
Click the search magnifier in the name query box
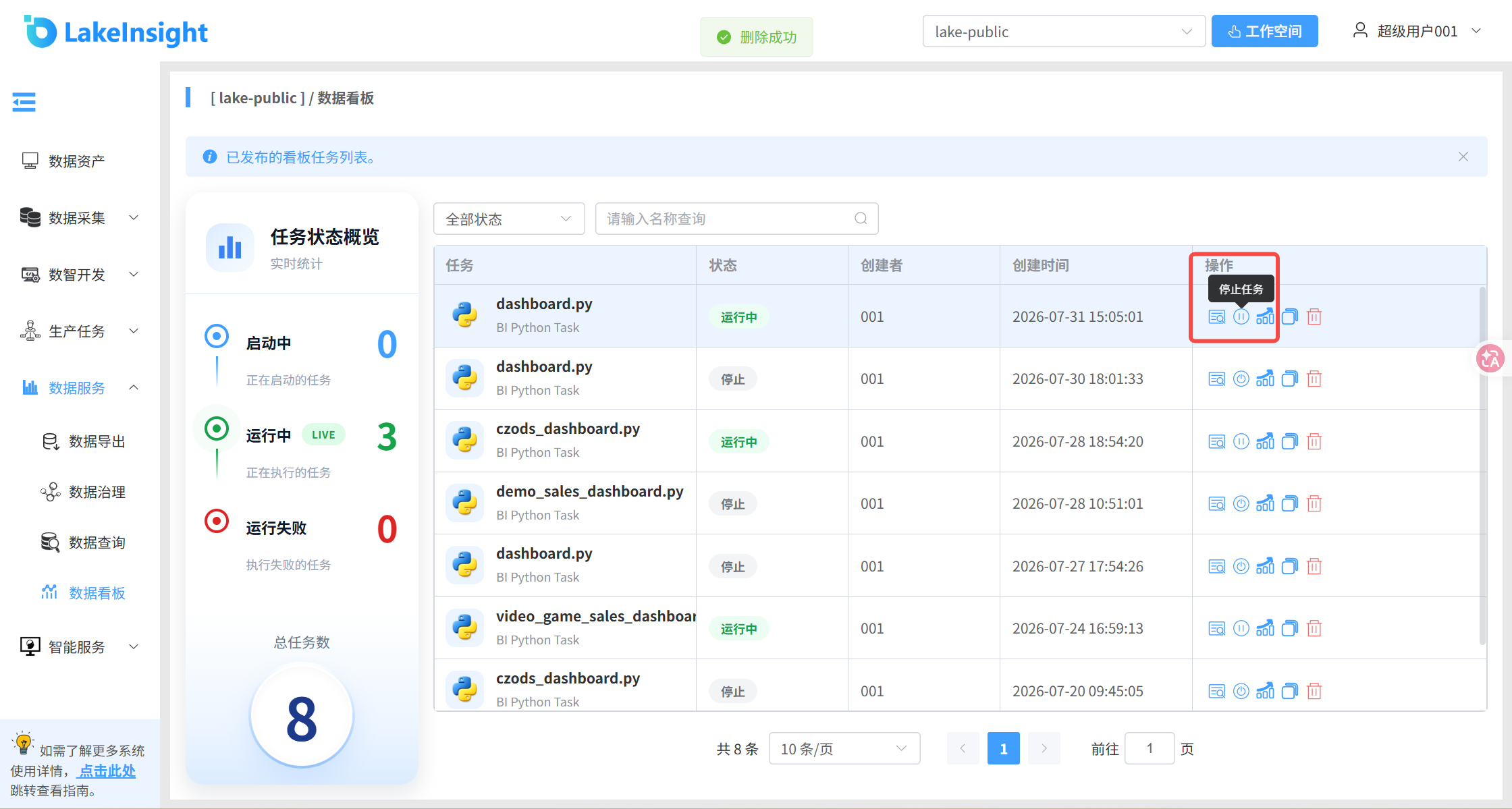pos(861,219)
